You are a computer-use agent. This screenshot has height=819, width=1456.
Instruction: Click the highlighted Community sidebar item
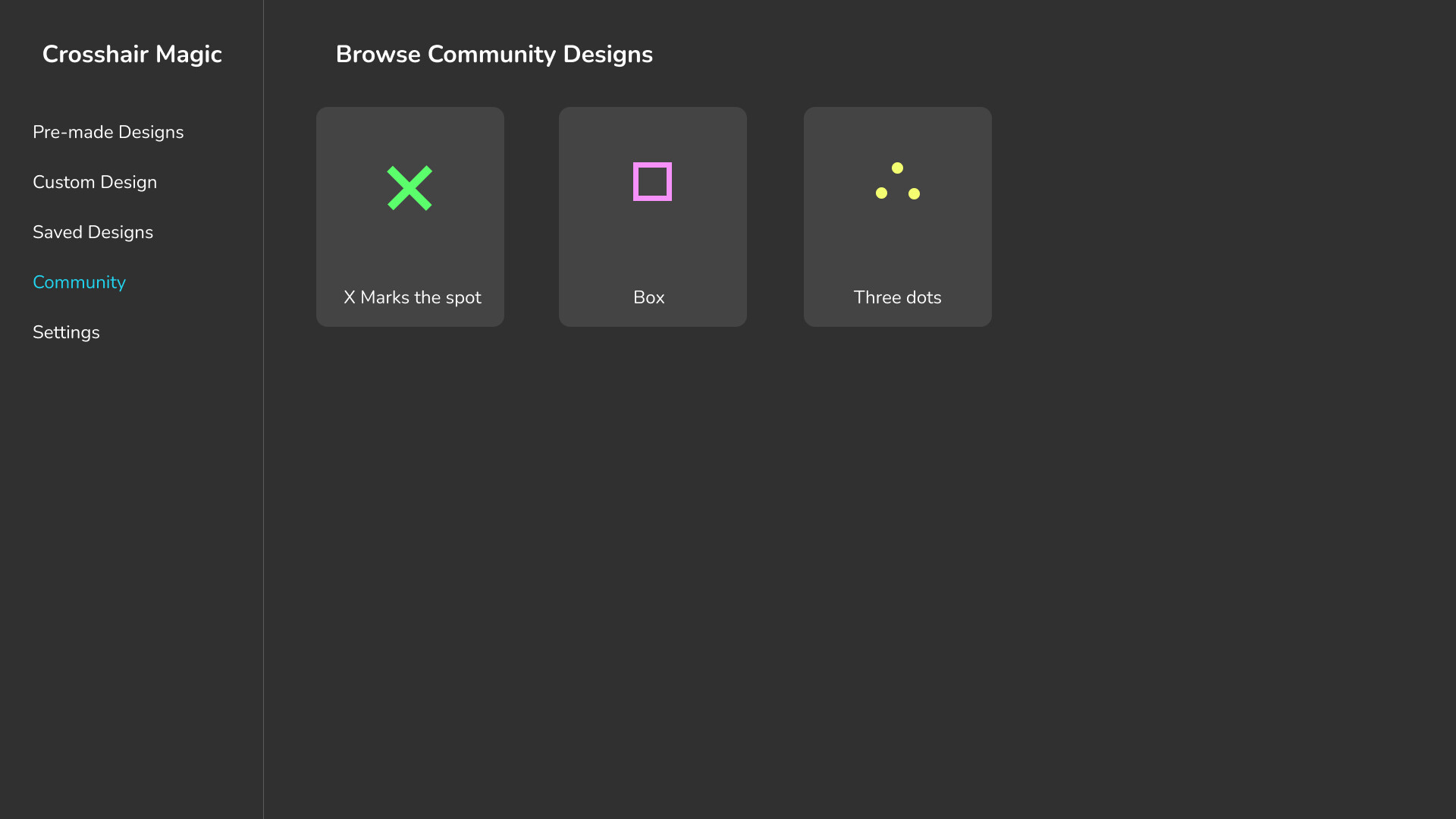[x=79, y=282]
